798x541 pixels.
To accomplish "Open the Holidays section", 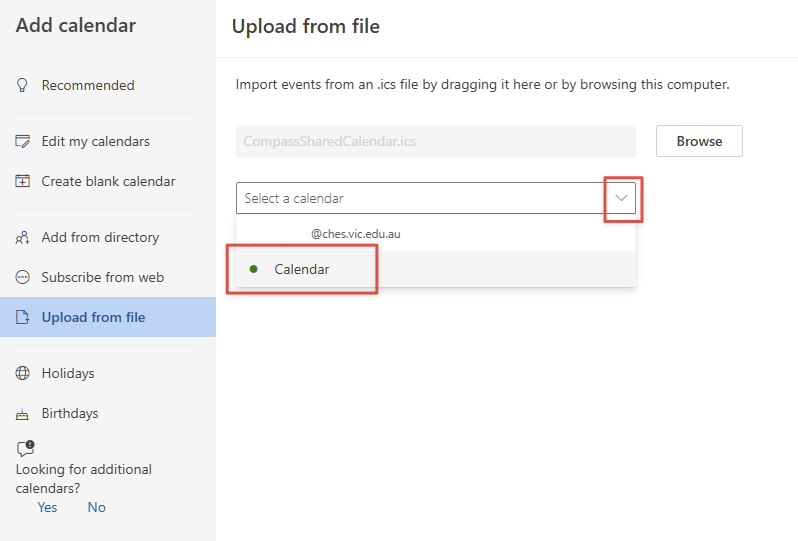I will [x=68, y=374].
